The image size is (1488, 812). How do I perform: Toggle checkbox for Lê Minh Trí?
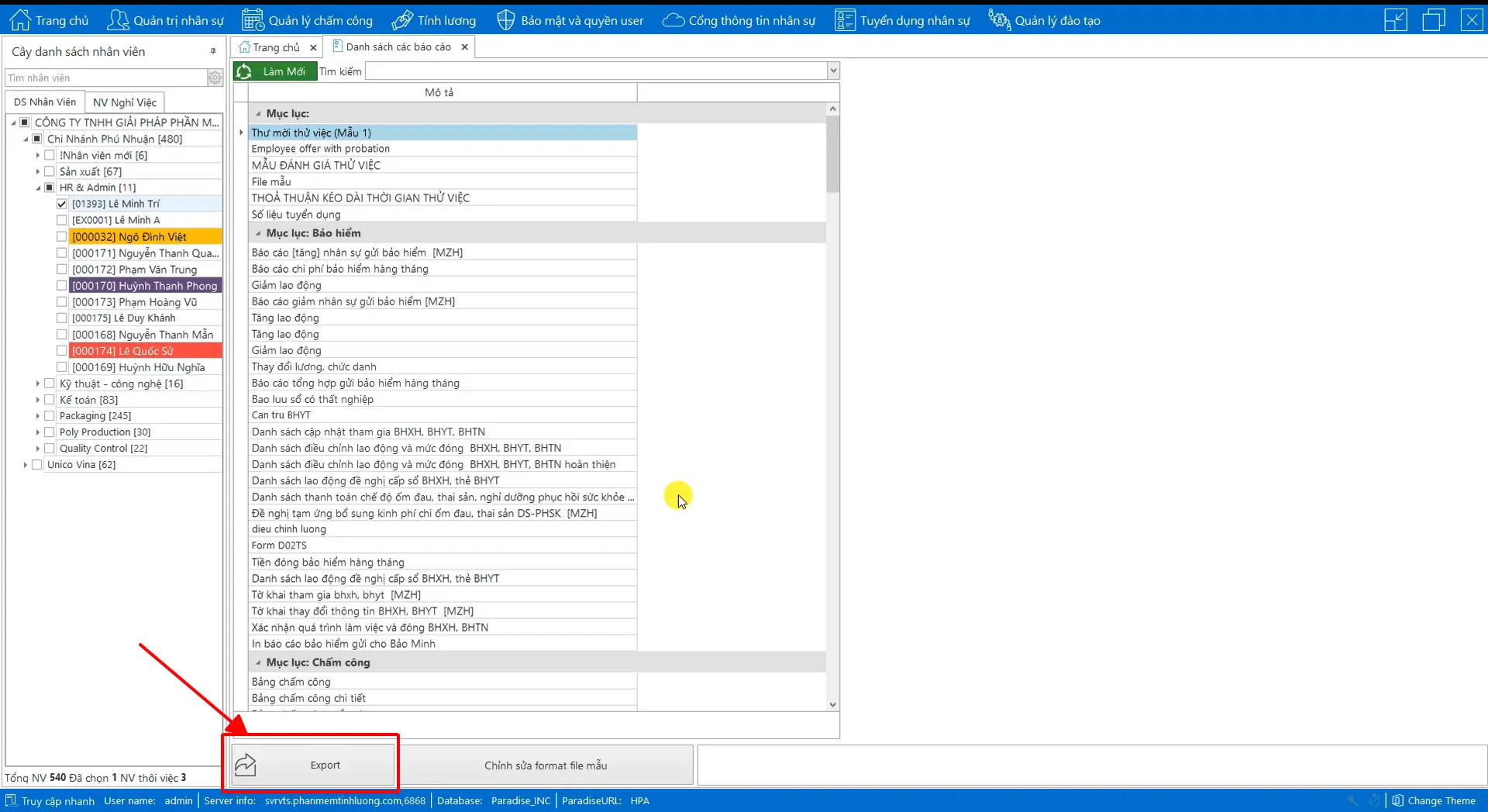point(62,204)
